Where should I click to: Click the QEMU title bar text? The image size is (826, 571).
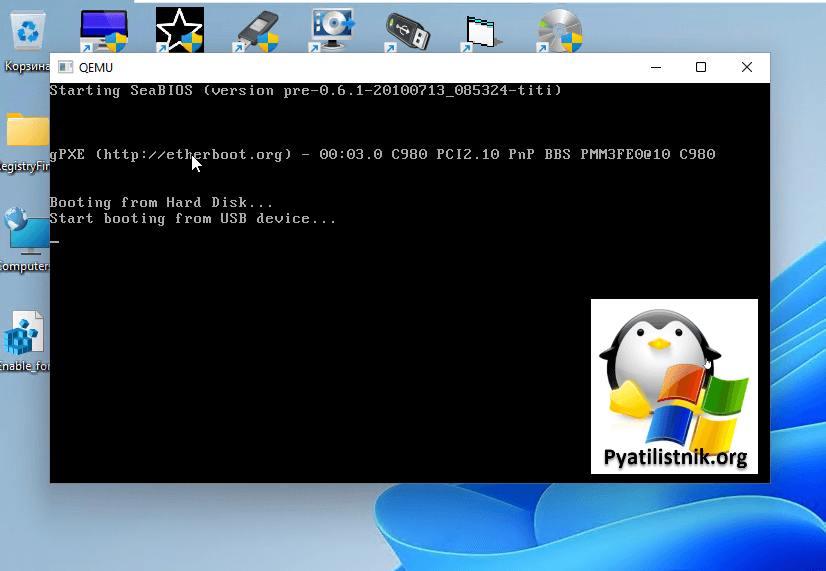coord(96,67)
